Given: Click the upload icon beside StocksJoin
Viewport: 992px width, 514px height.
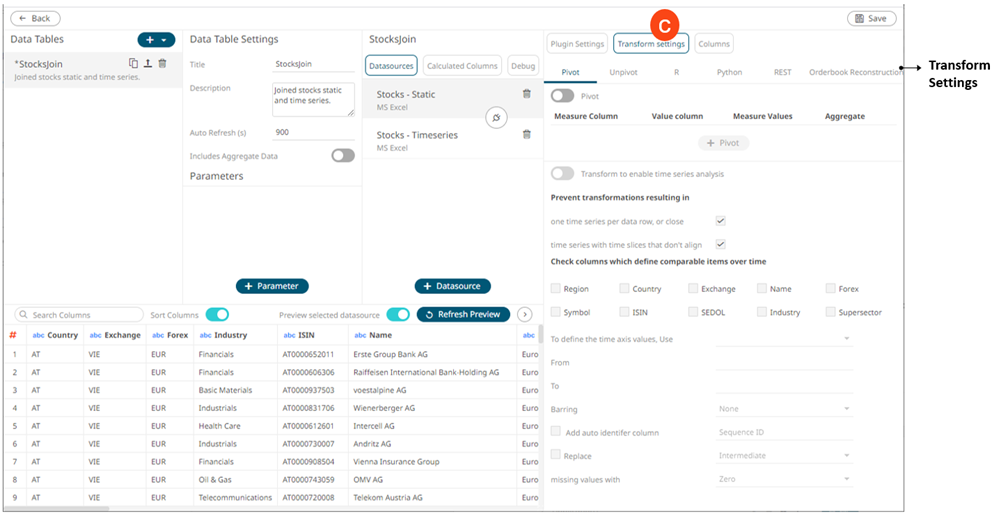Looking at the screenshot, I should point(148,63).
